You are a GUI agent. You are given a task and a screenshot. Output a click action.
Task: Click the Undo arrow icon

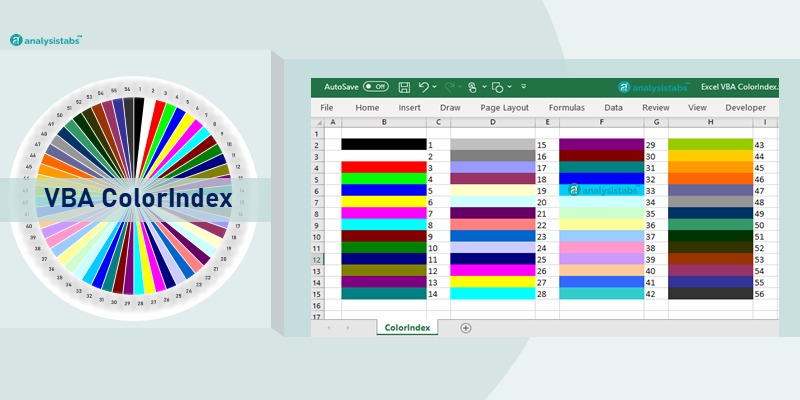click(423, 87)
